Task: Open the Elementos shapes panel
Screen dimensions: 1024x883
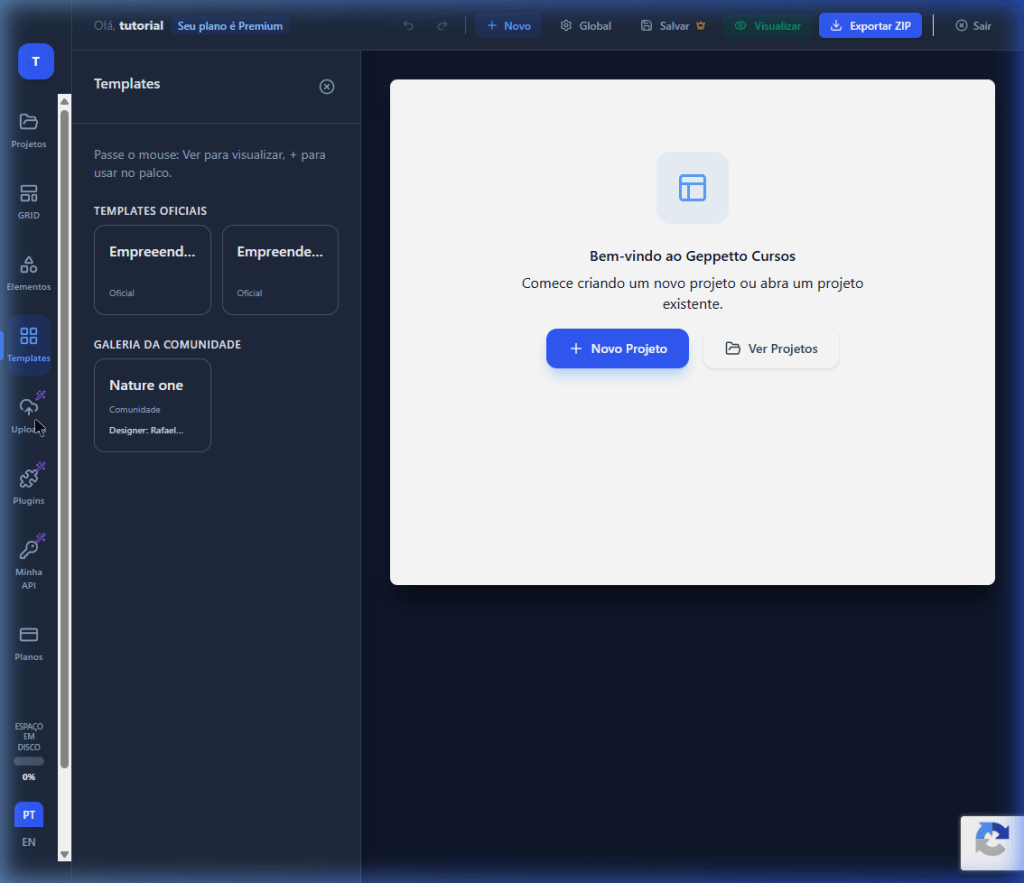Action: pos(29,265)
